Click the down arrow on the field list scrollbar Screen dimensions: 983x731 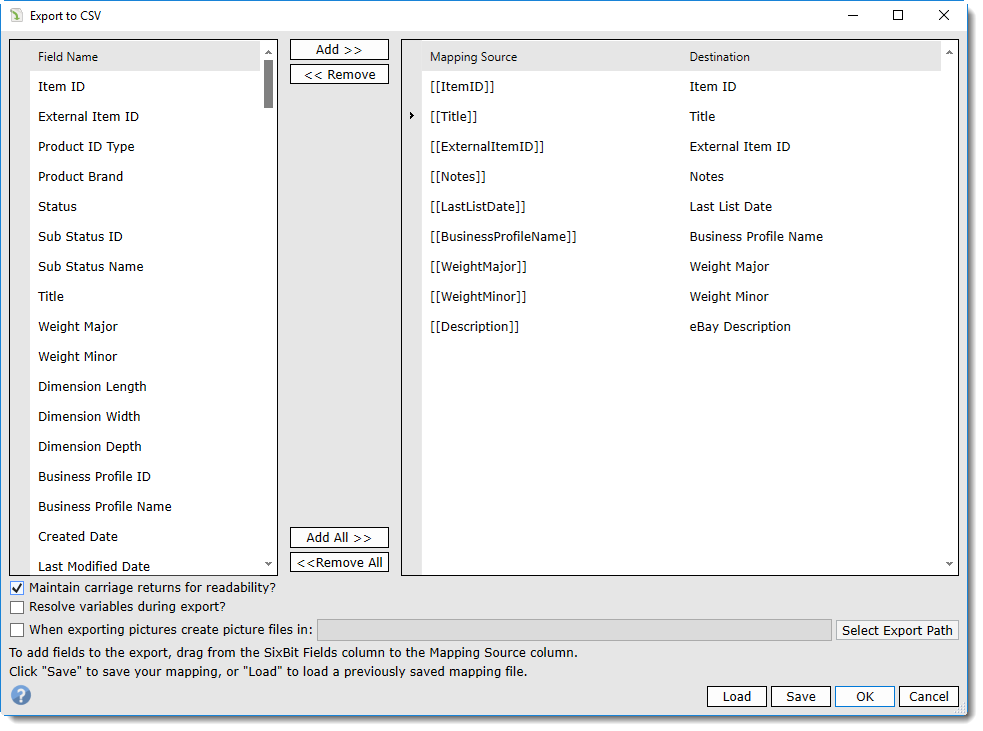(x=267, y=565)
